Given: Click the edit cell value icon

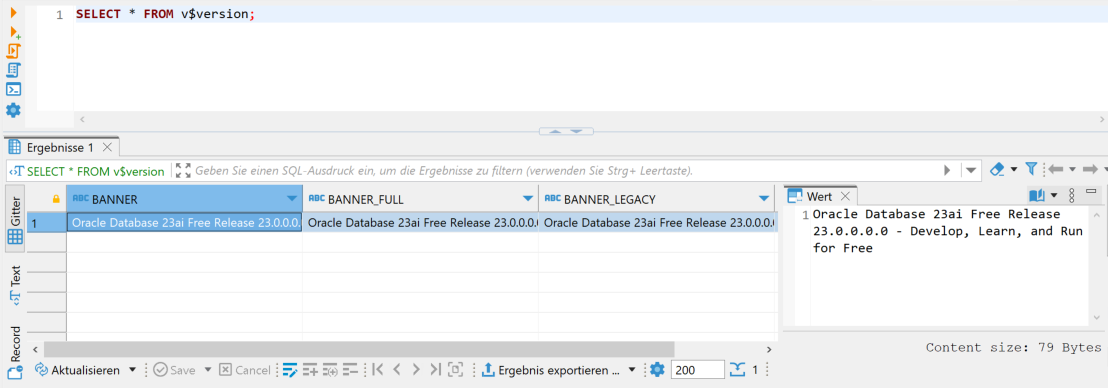Looking at the screenshot, I should [x=289, y=370].
